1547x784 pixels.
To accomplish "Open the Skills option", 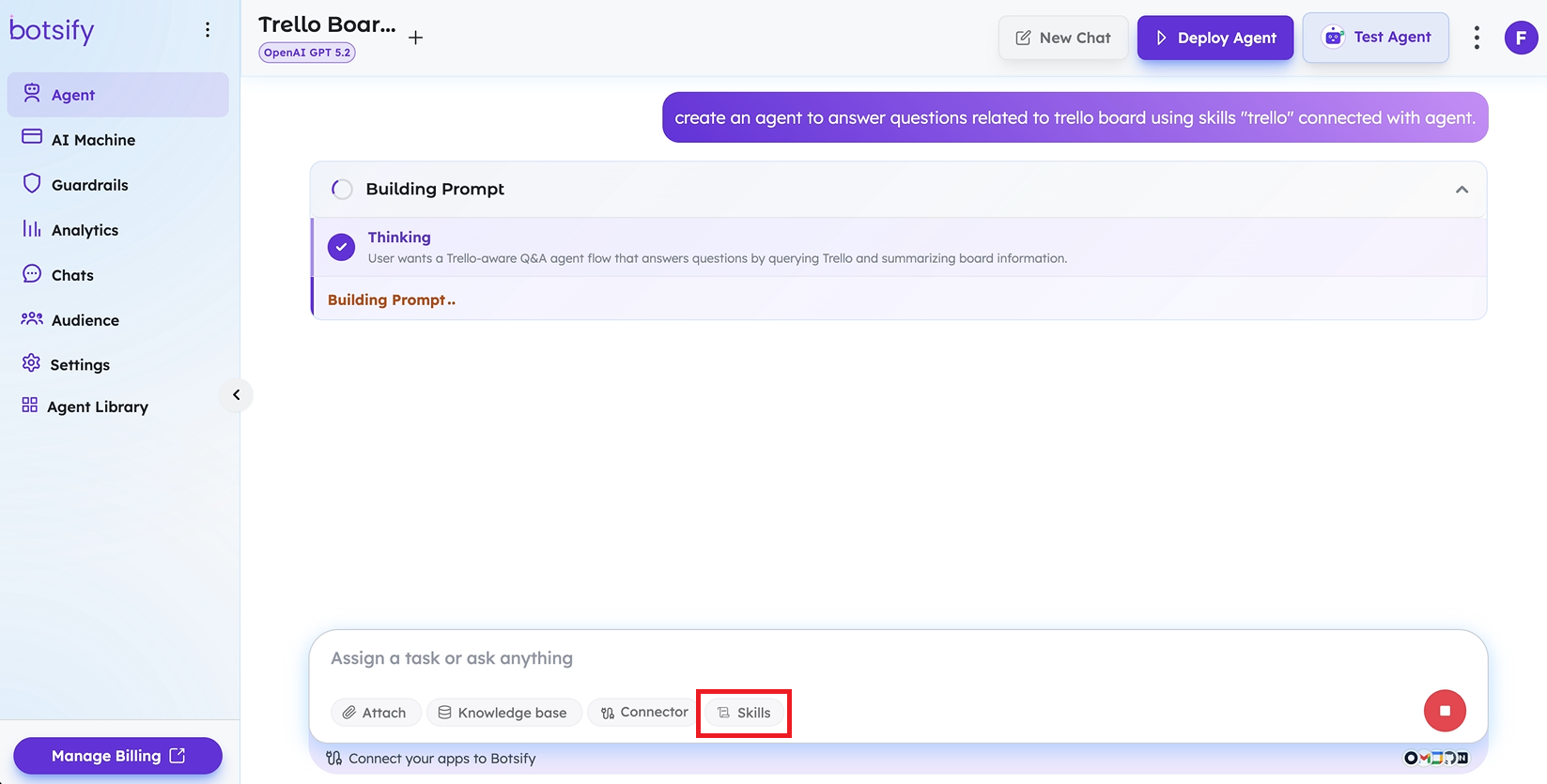I will pos(744,713).
